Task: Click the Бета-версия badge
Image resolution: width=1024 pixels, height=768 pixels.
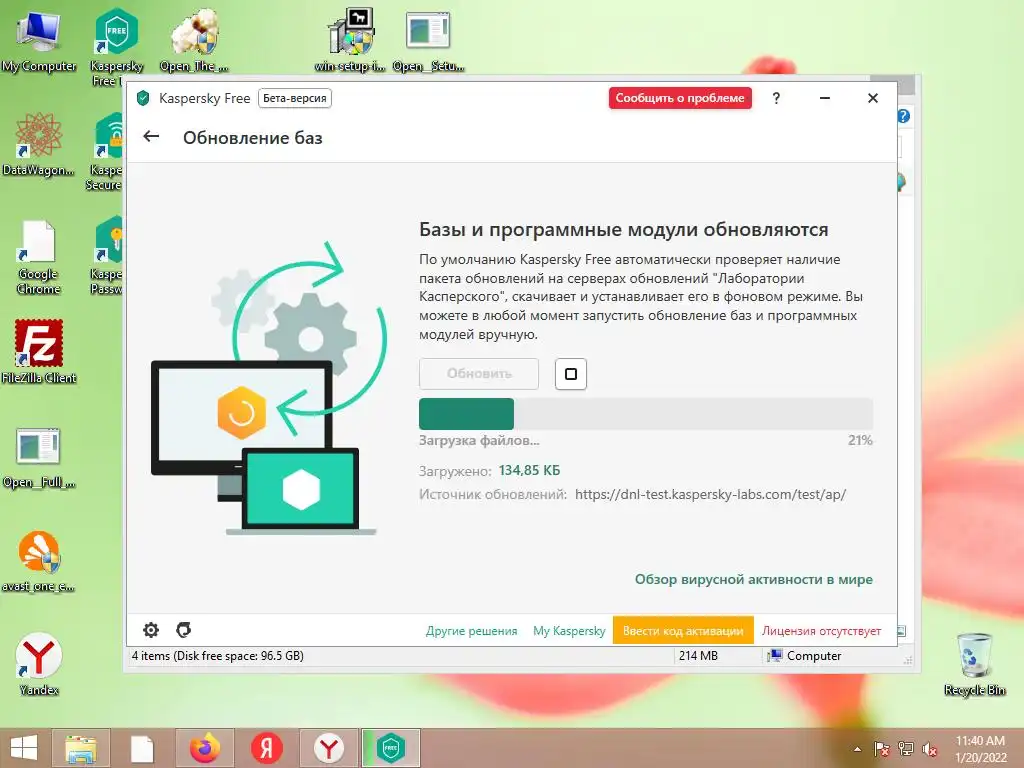Action: click(295, 98)
